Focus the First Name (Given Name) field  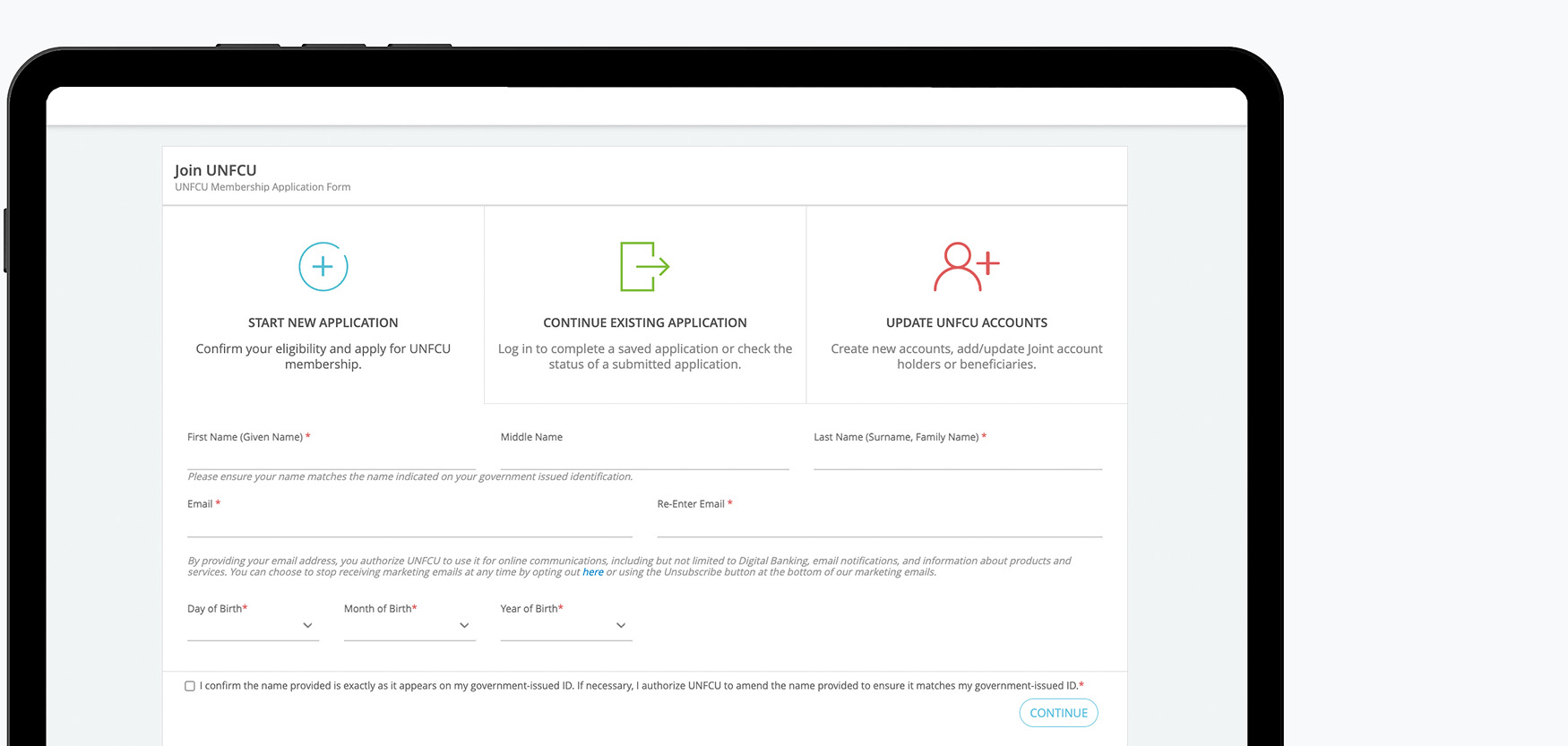coord(332,458)
